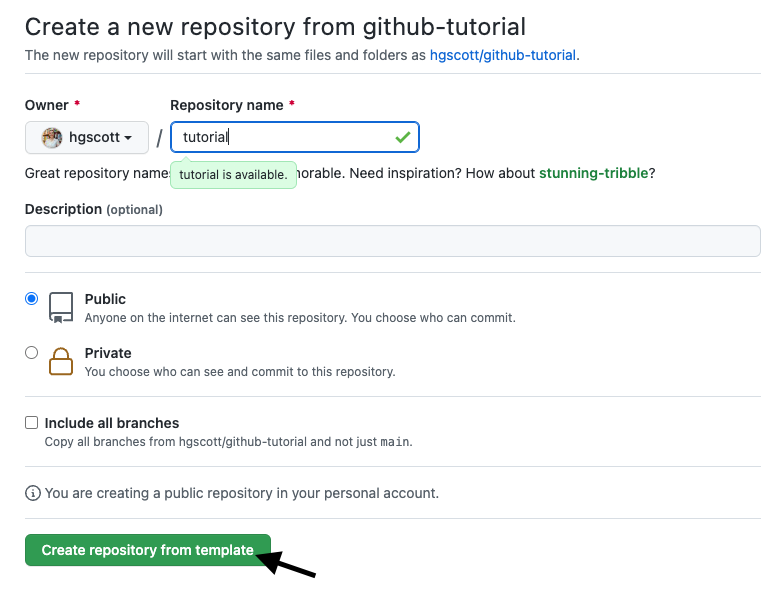
Task: Click the Description (optional) label
Action: (94, 209)
